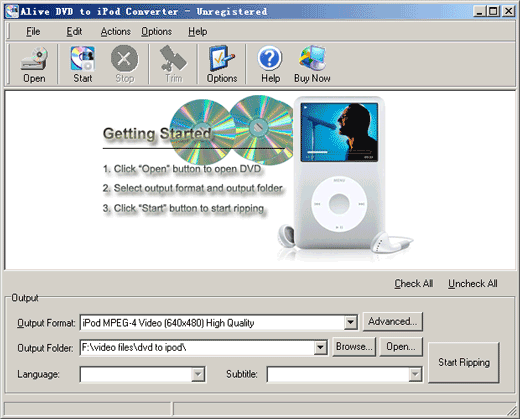The height and width of the screenshot is (419, 520).
Task: Click the Advanced... button
Action: [393, 322]
